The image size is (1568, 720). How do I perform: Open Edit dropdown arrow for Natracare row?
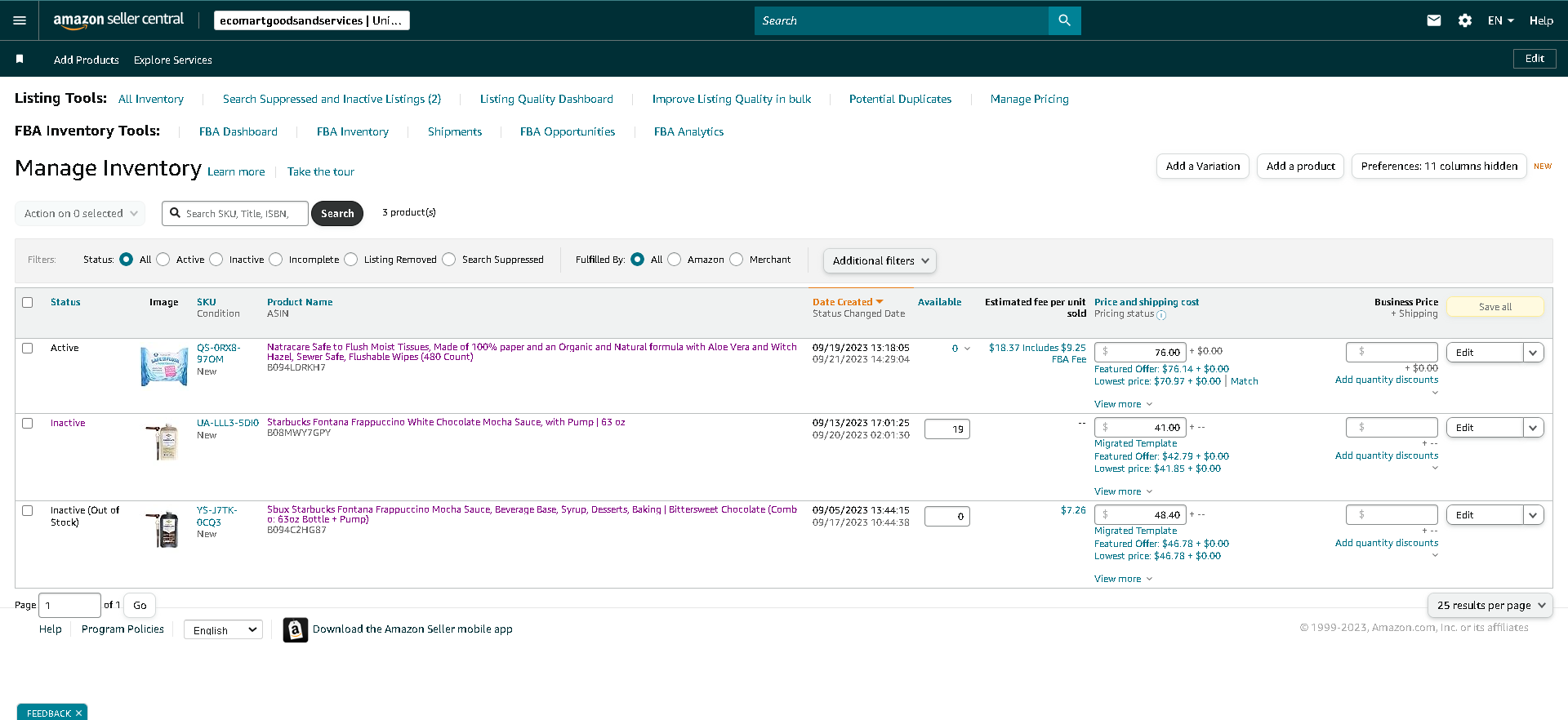click(1533, 353)
